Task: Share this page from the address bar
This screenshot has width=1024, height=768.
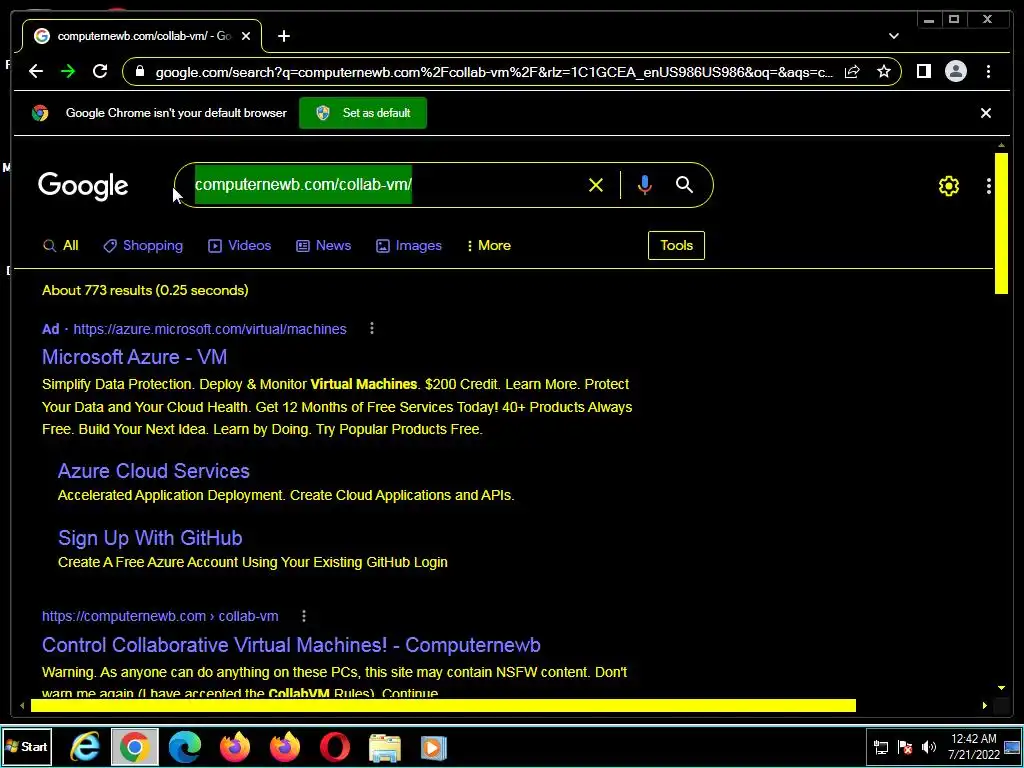Action: (x=852, y=71)
